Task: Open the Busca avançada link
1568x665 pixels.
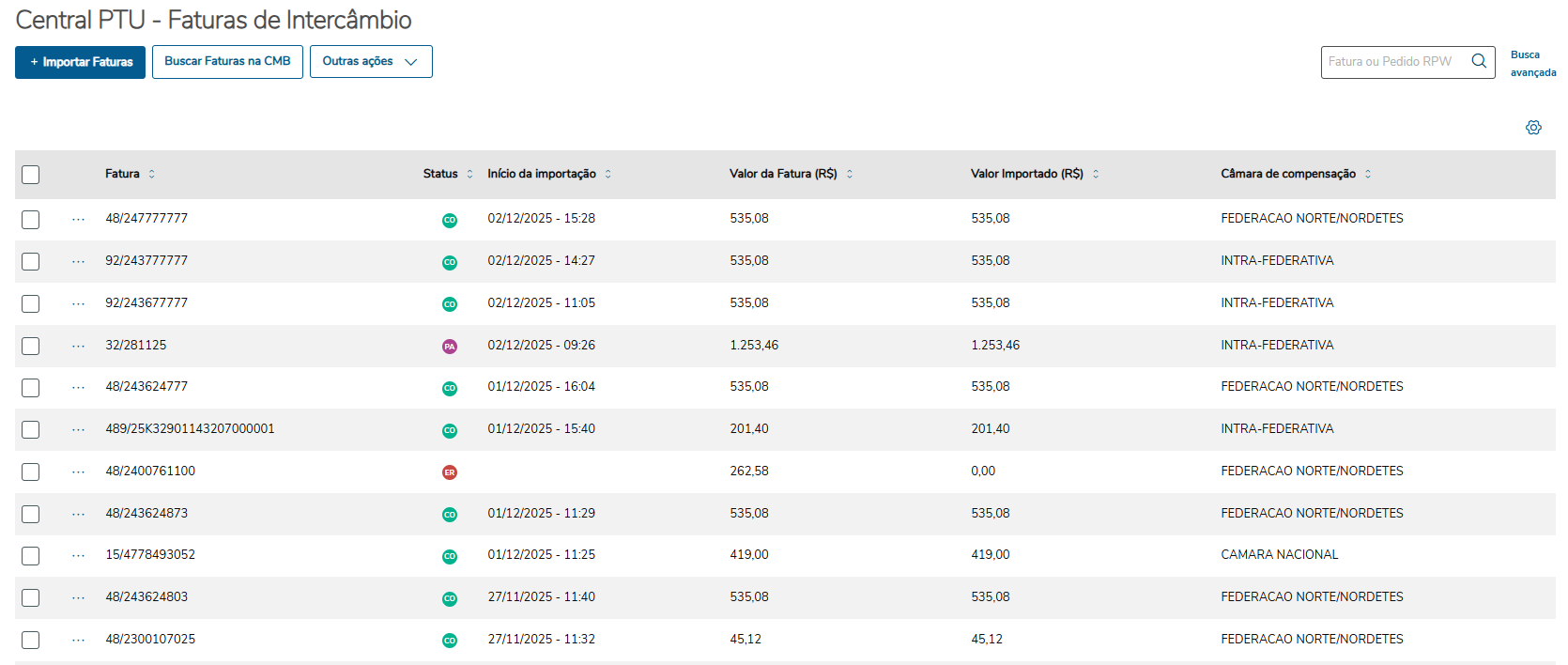Action: click(1532, 63)
